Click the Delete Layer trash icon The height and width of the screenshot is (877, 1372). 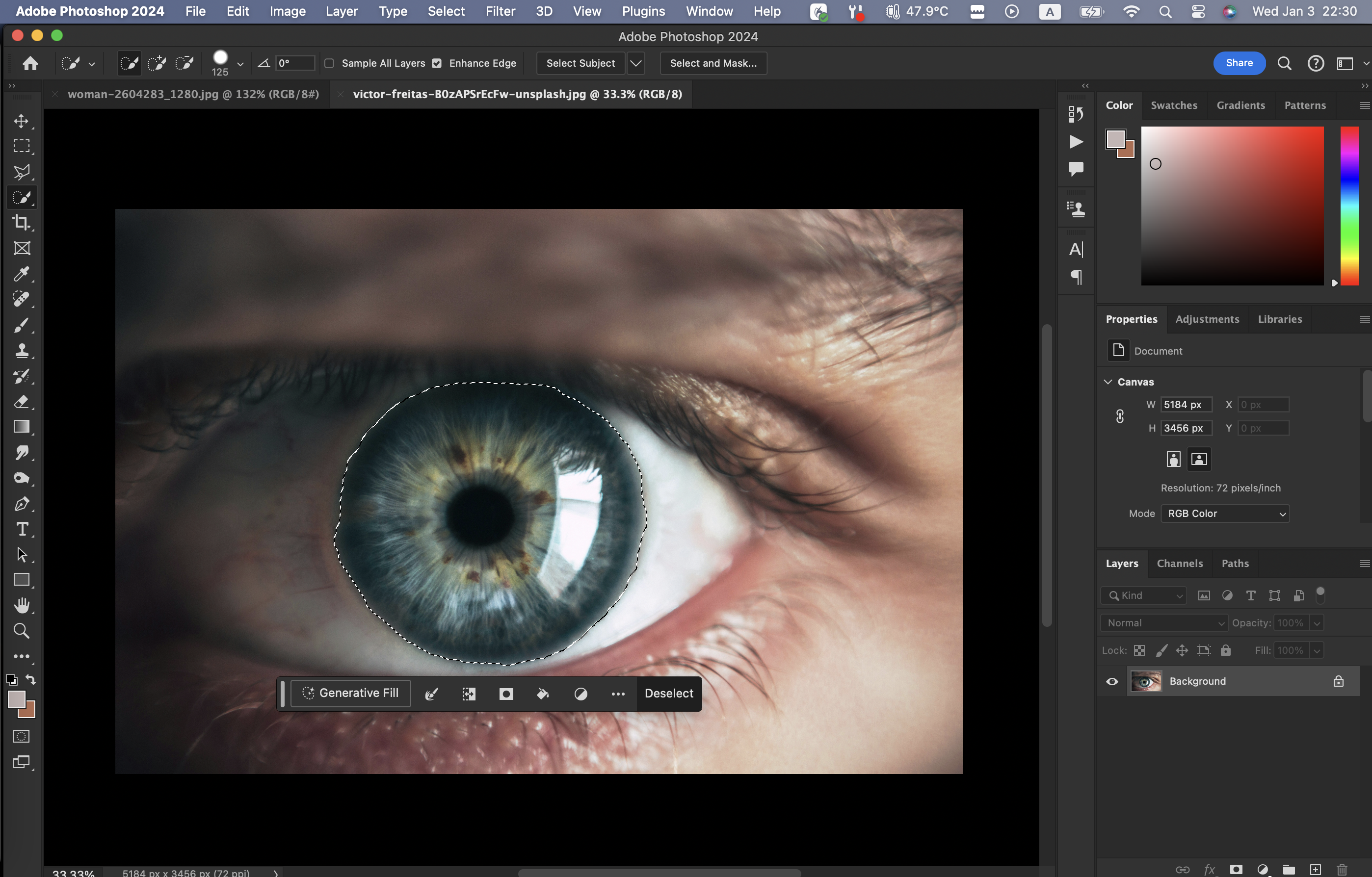1342,869
